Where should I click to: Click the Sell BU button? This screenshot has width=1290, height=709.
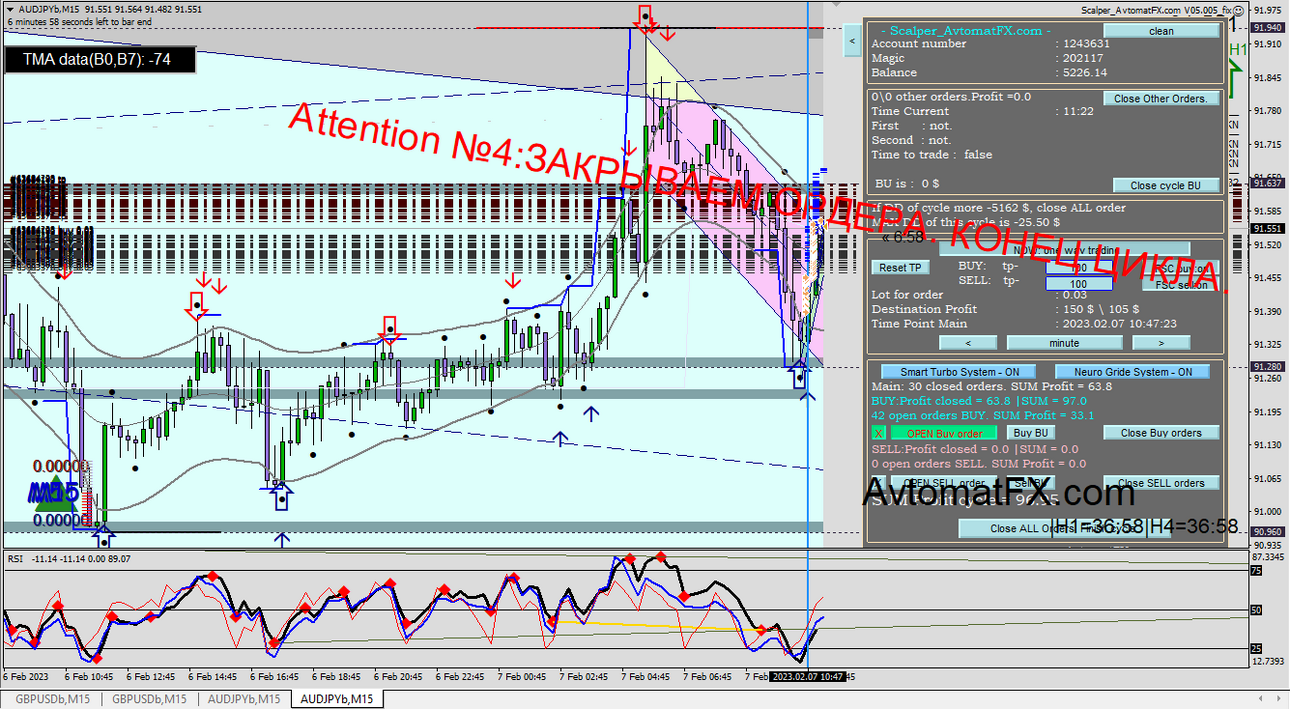(1031, 483)
